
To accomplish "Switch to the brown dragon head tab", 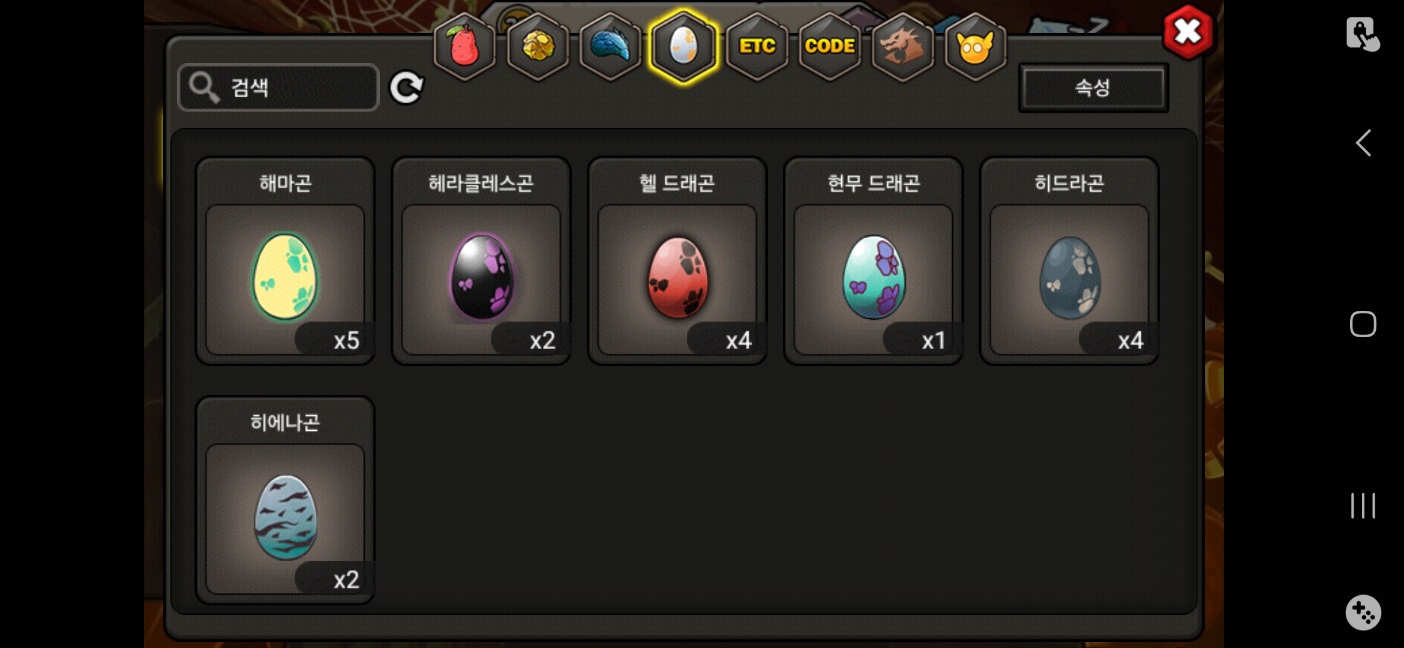I will (x=903, y=46).
